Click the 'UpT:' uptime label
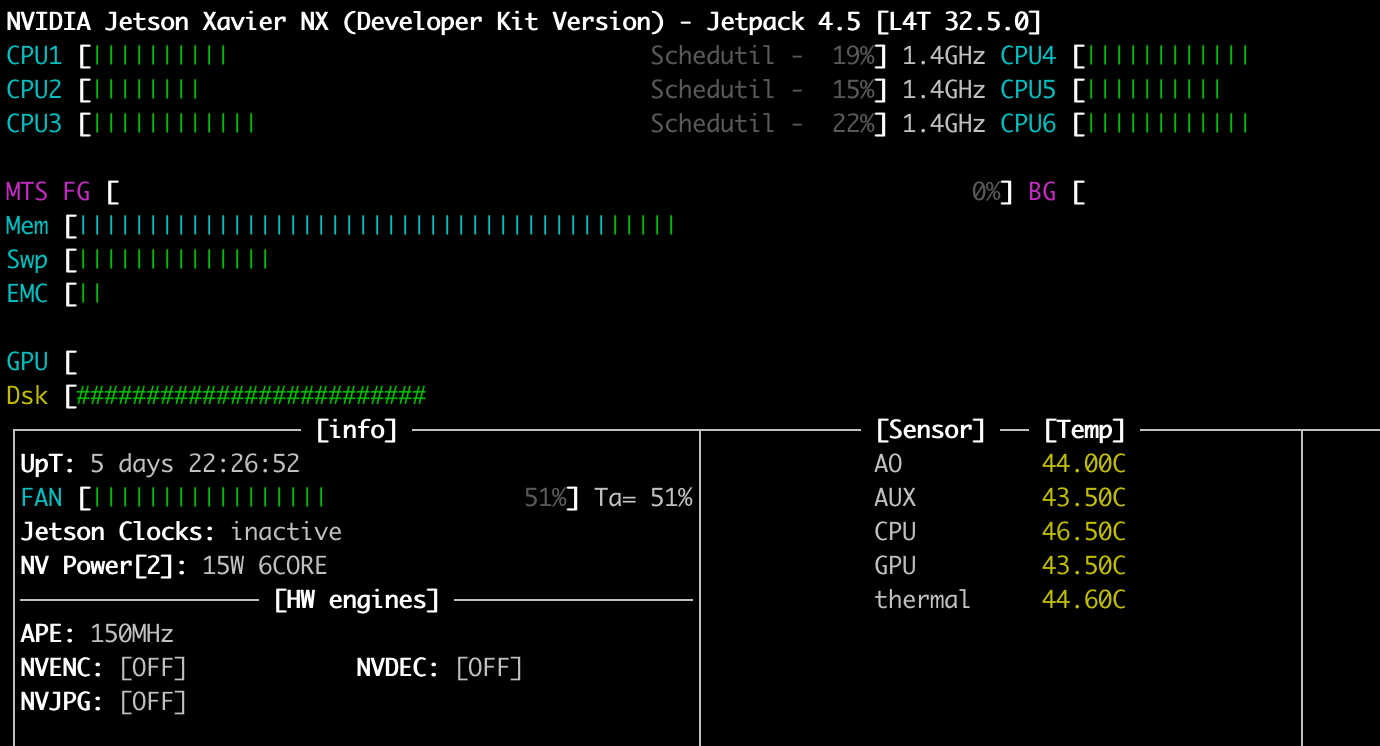The width and height of the screenshot is (1380, 746). point(48,464)
